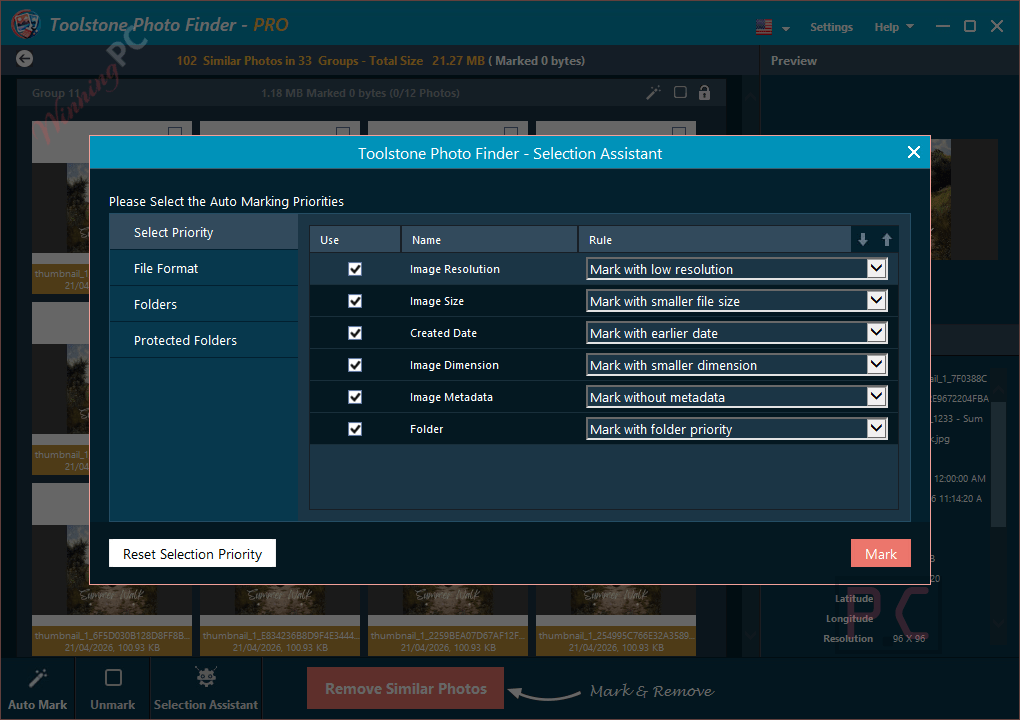This screenshot has width=1020, height=720.
Task: Click the Group 11 auto-mark wand icon
Action: 653,92
